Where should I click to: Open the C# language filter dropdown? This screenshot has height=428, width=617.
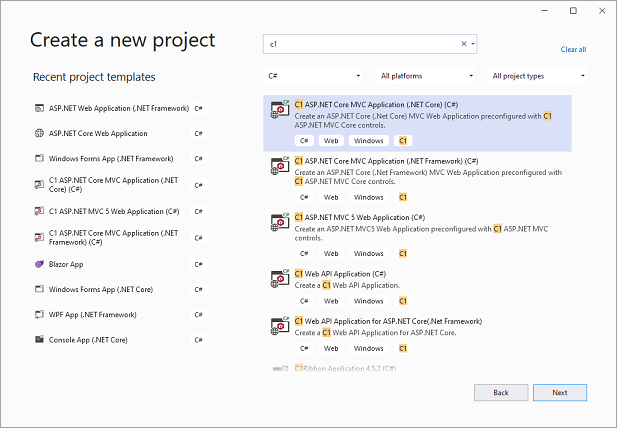coord(314,76)
